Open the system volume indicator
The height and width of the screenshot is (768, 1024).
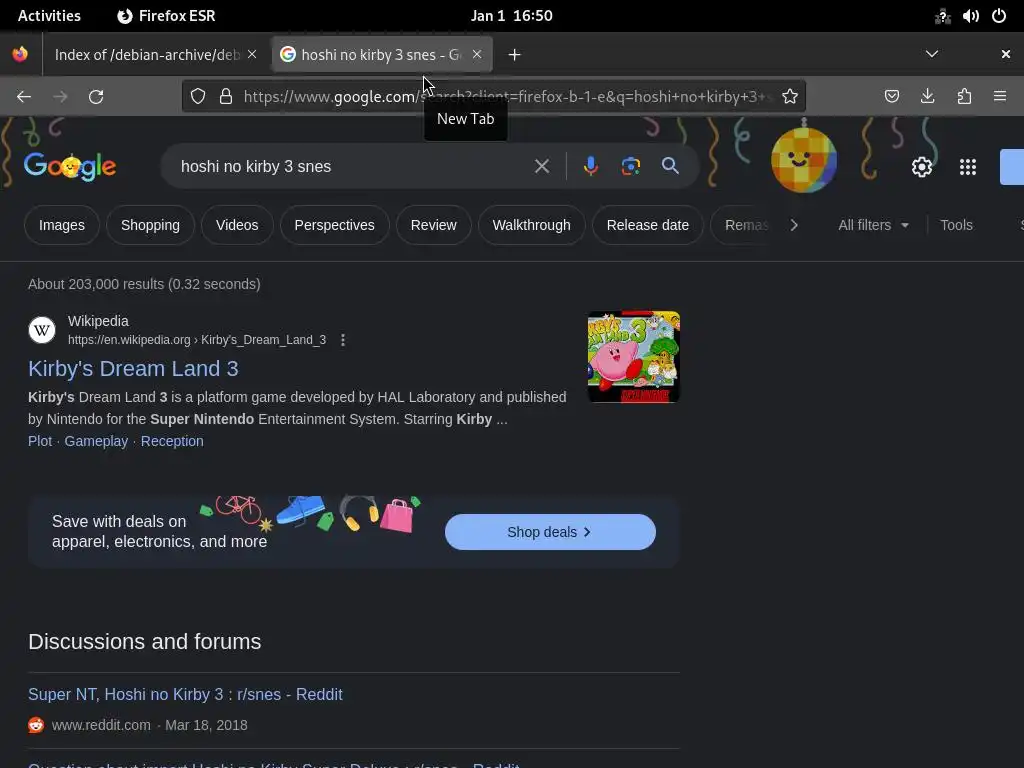click(970, 16)
